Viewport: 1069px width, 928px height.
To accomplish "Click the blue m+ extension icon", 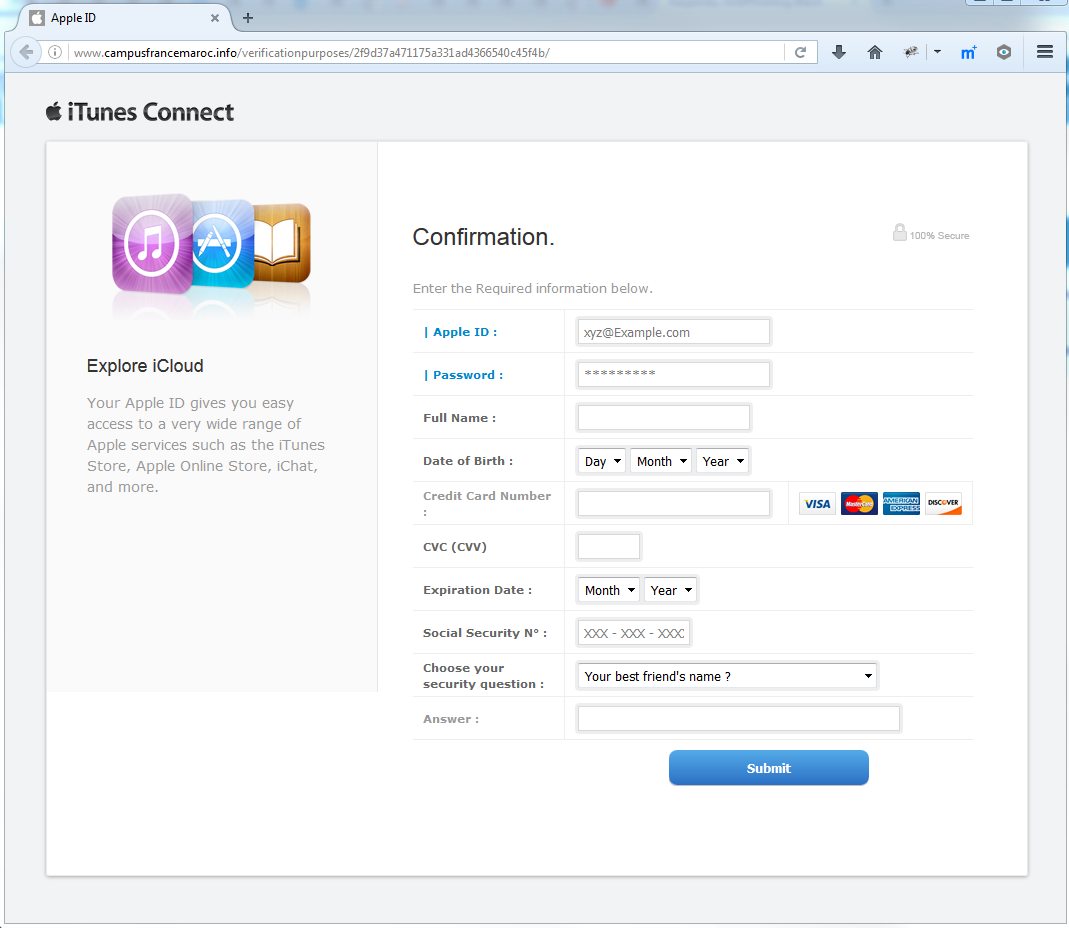I will (968, 53).
